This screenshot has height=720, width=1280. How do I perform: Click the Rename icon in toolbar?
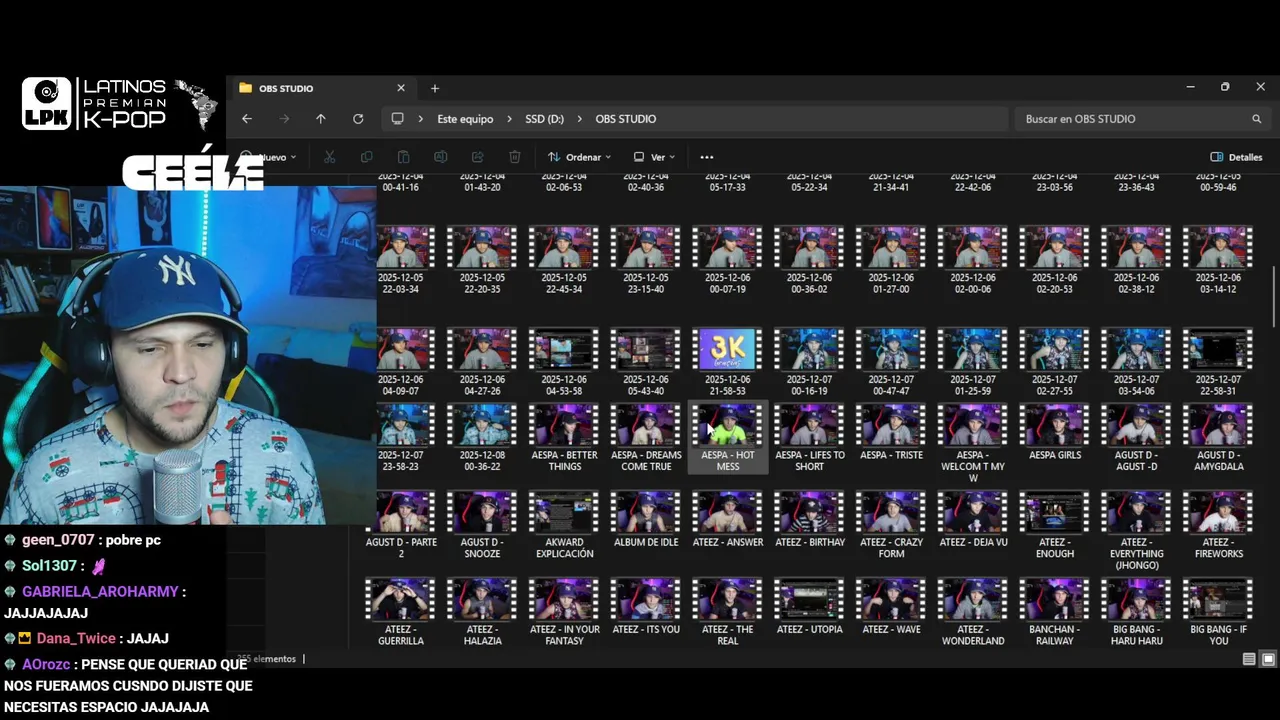[440, 157]
